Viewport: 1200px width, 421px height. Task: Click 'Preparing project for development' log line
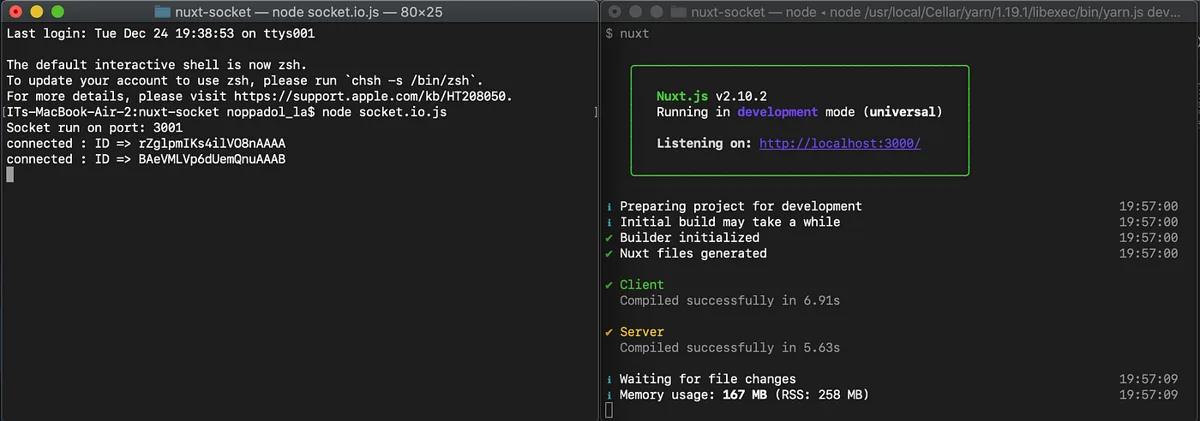point(741,206)
